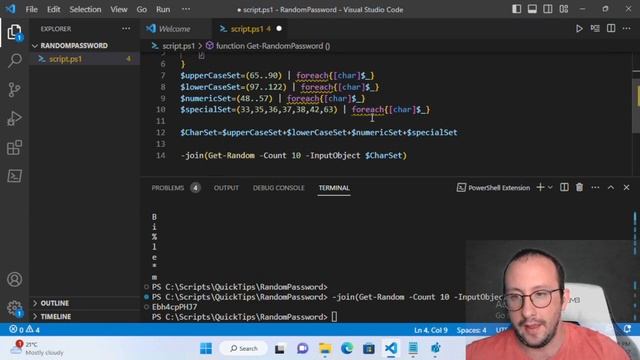Switch to the DEBUG CONSOLE tab
The image size is (640, 360).
pyautogui.click(x=278, y=188)
